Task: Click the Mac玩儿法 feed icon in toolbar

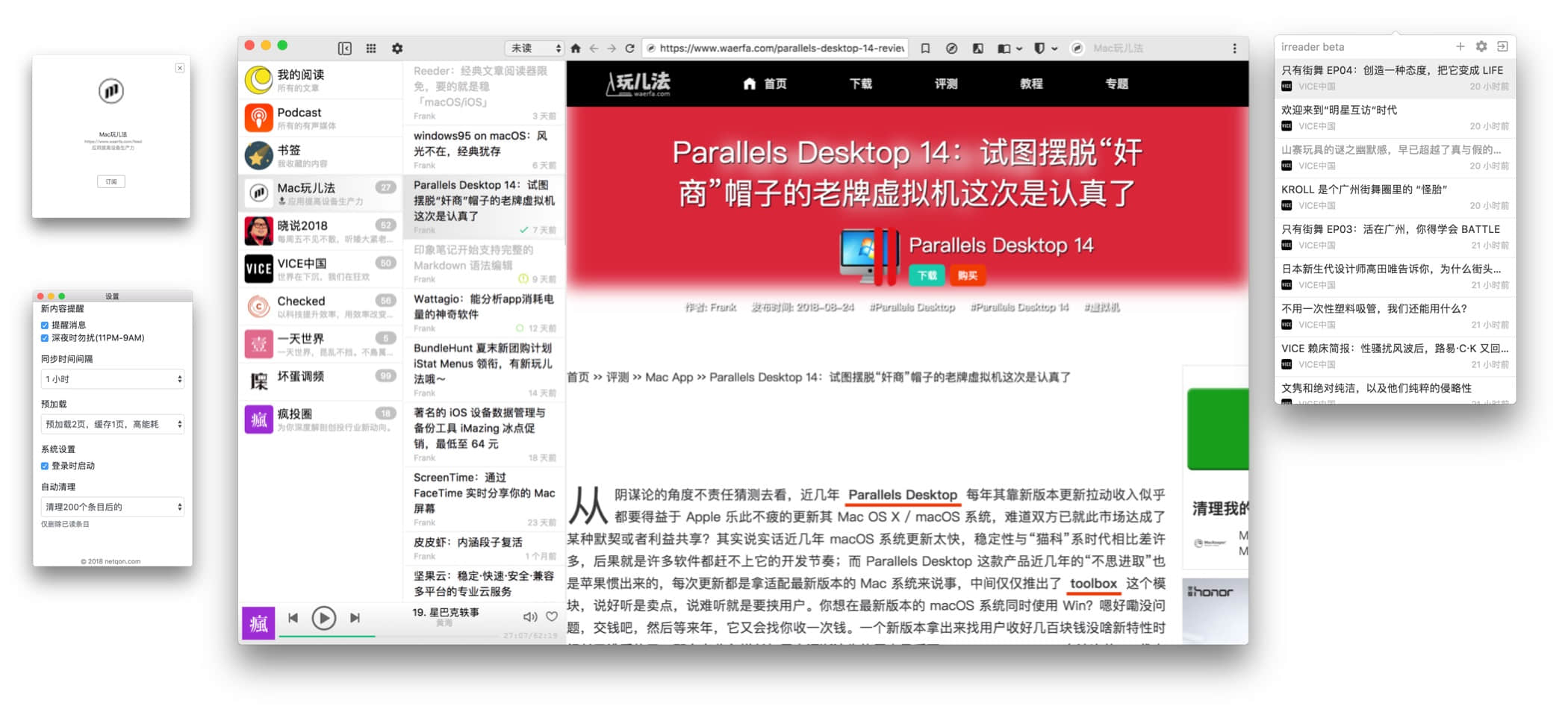Action: coord(1077,48)
